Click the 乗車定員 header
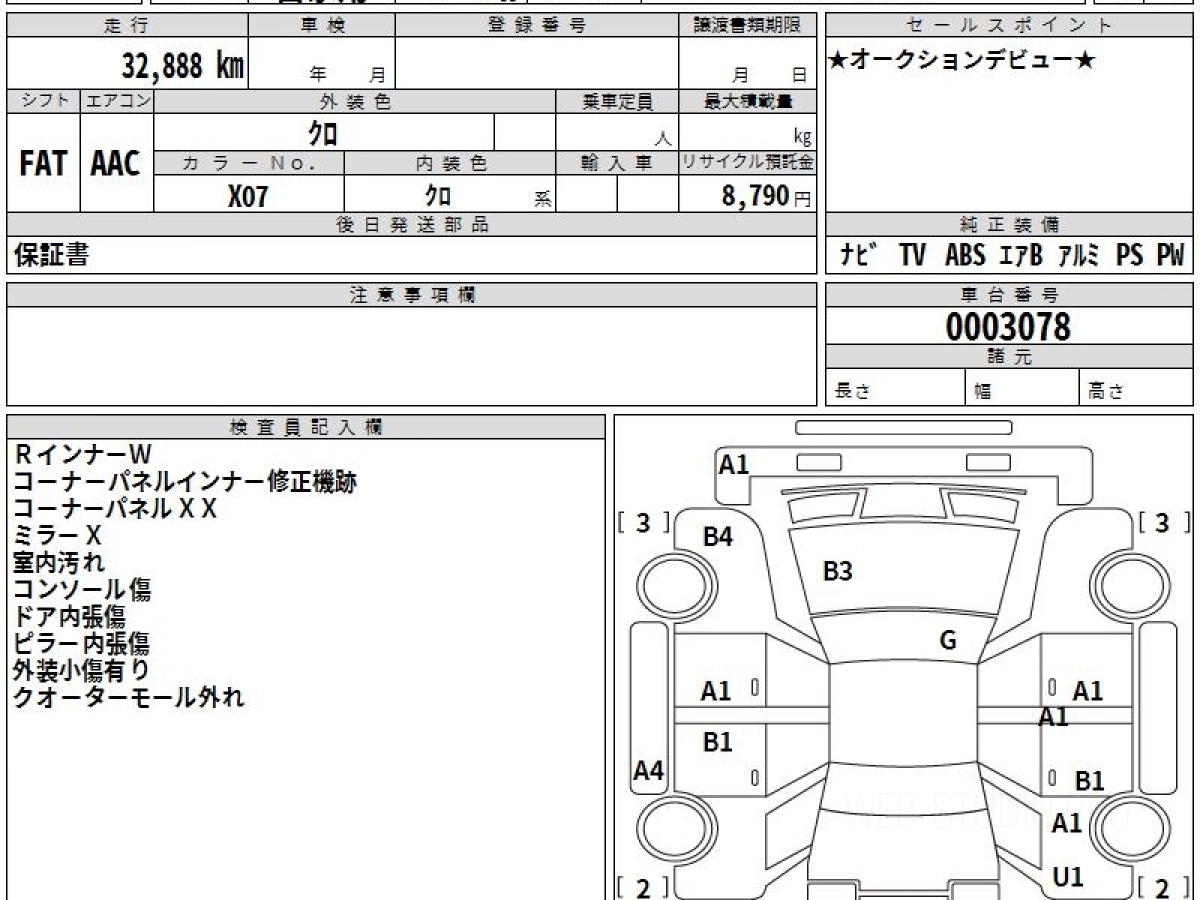Viewport: 1200px width, 900px height. [617, 101]
